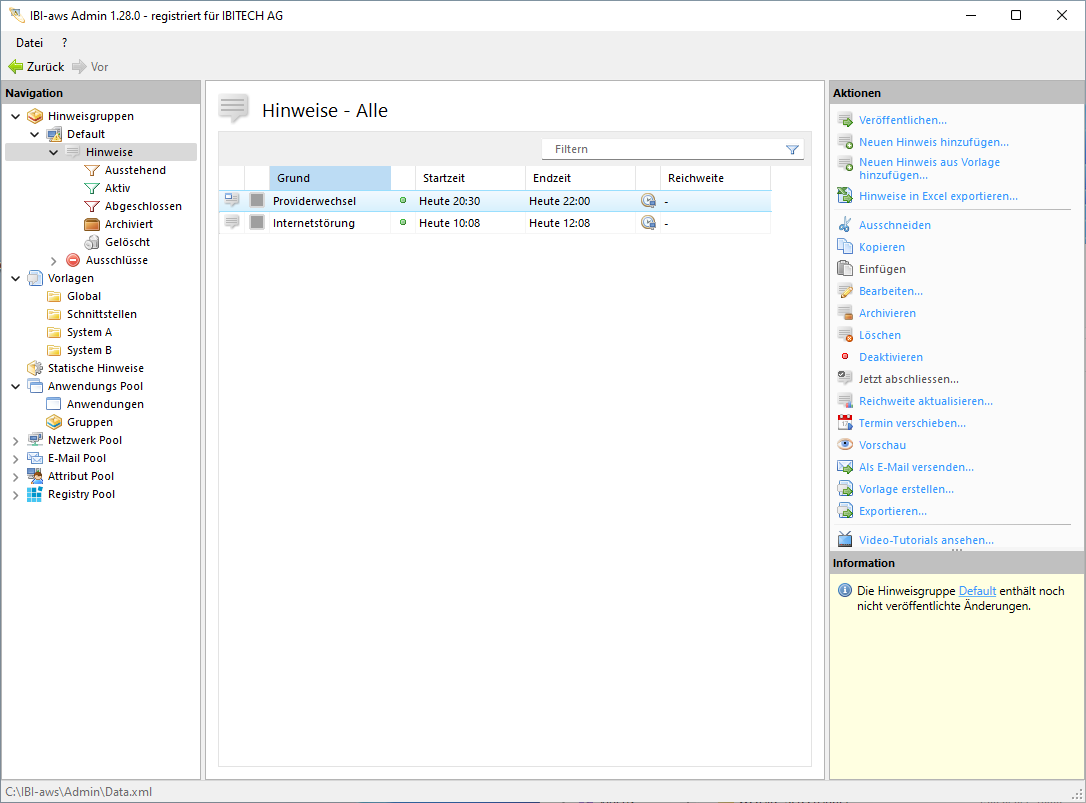The width and height of the screenshot is (1086, 803).
Task: Click the green back arrow Zurück
Action: click(16, 67)
